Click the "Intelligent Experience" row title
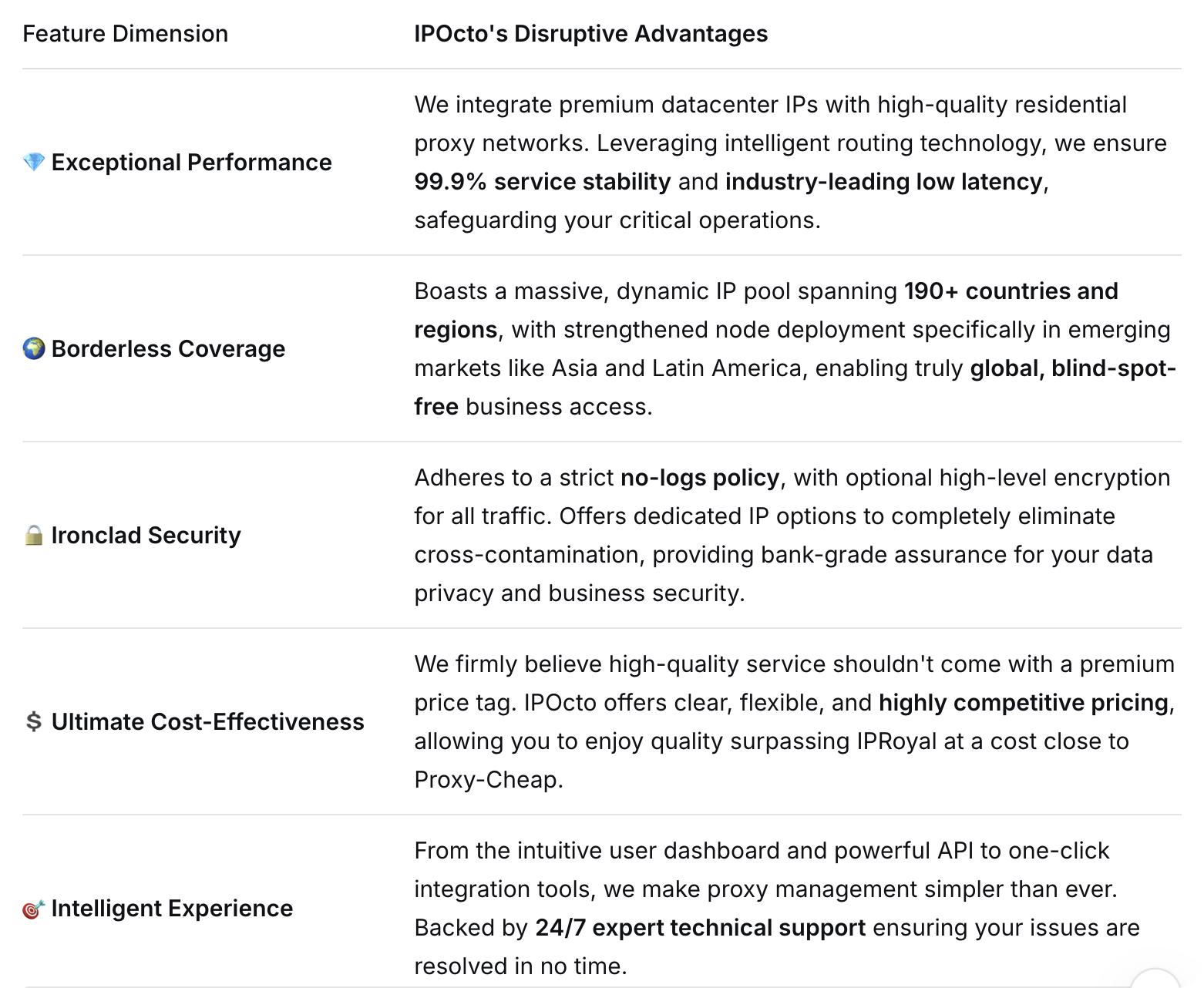1204x988 pixels. point(172,909)
